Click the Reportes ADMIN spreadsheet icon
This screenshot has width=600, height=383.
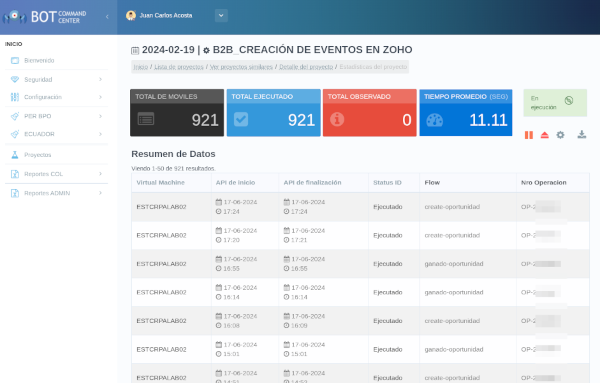coord(15,193)
